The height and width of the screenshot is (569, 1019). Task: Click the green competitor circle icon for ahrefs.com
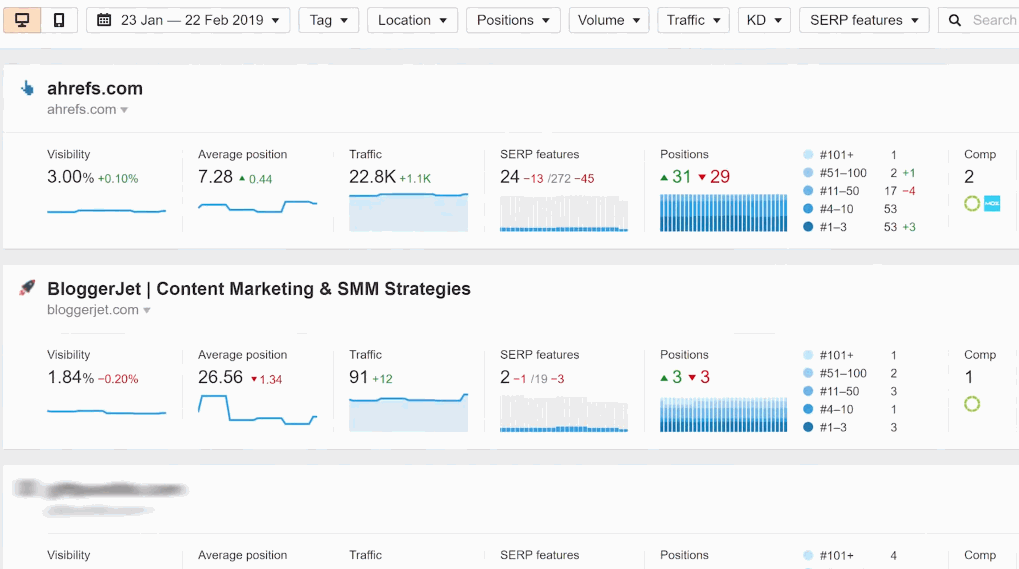972,204
